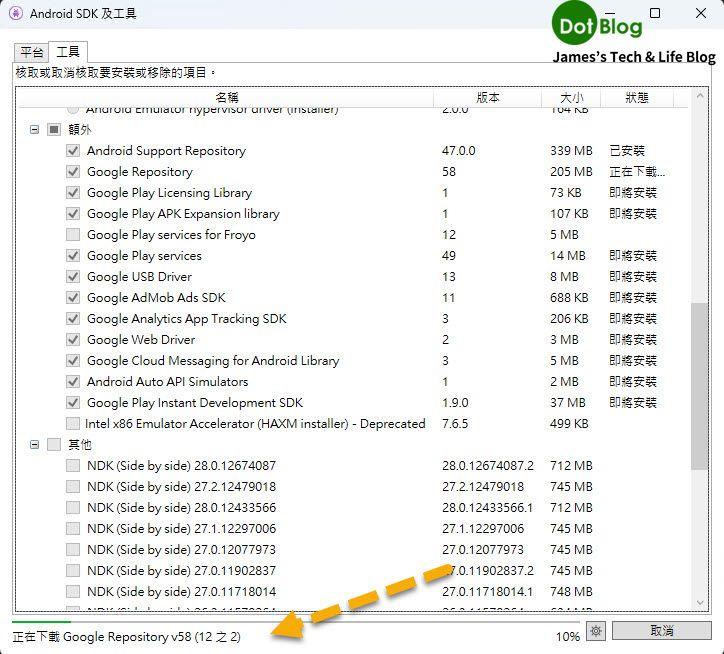Open the settings gear beside the cancel button
Screen dimensions: 724x654
[596, 630]
